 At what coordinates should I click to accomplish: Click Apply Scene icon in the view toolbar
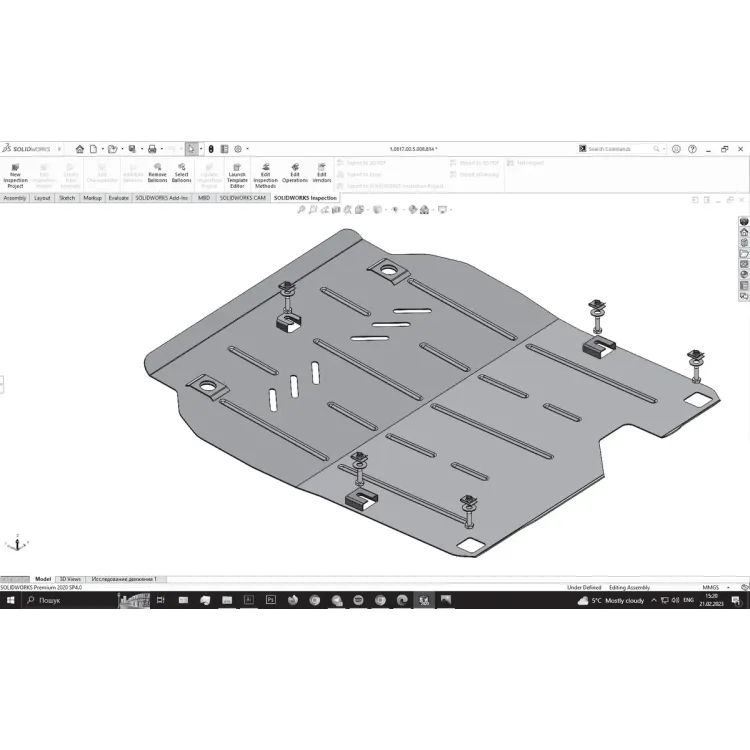(424, 210)
